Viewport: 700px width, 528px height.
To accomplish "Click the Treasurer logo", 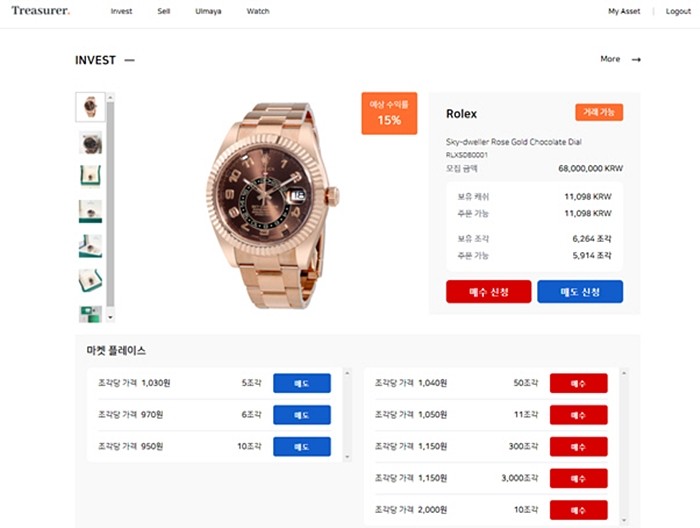I will point(40,11).
